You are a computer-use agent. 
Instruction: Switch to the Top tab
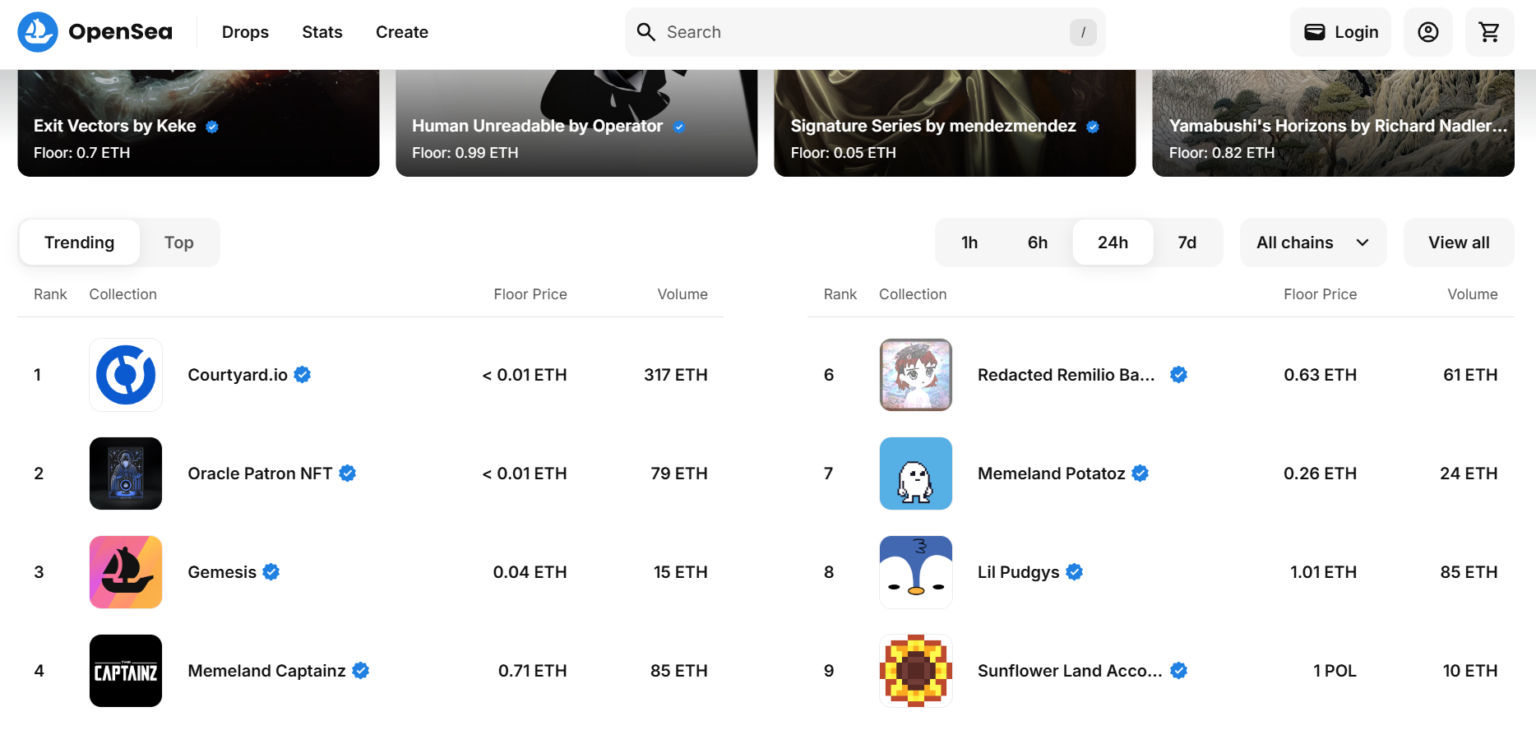click(x=178, y=242)
